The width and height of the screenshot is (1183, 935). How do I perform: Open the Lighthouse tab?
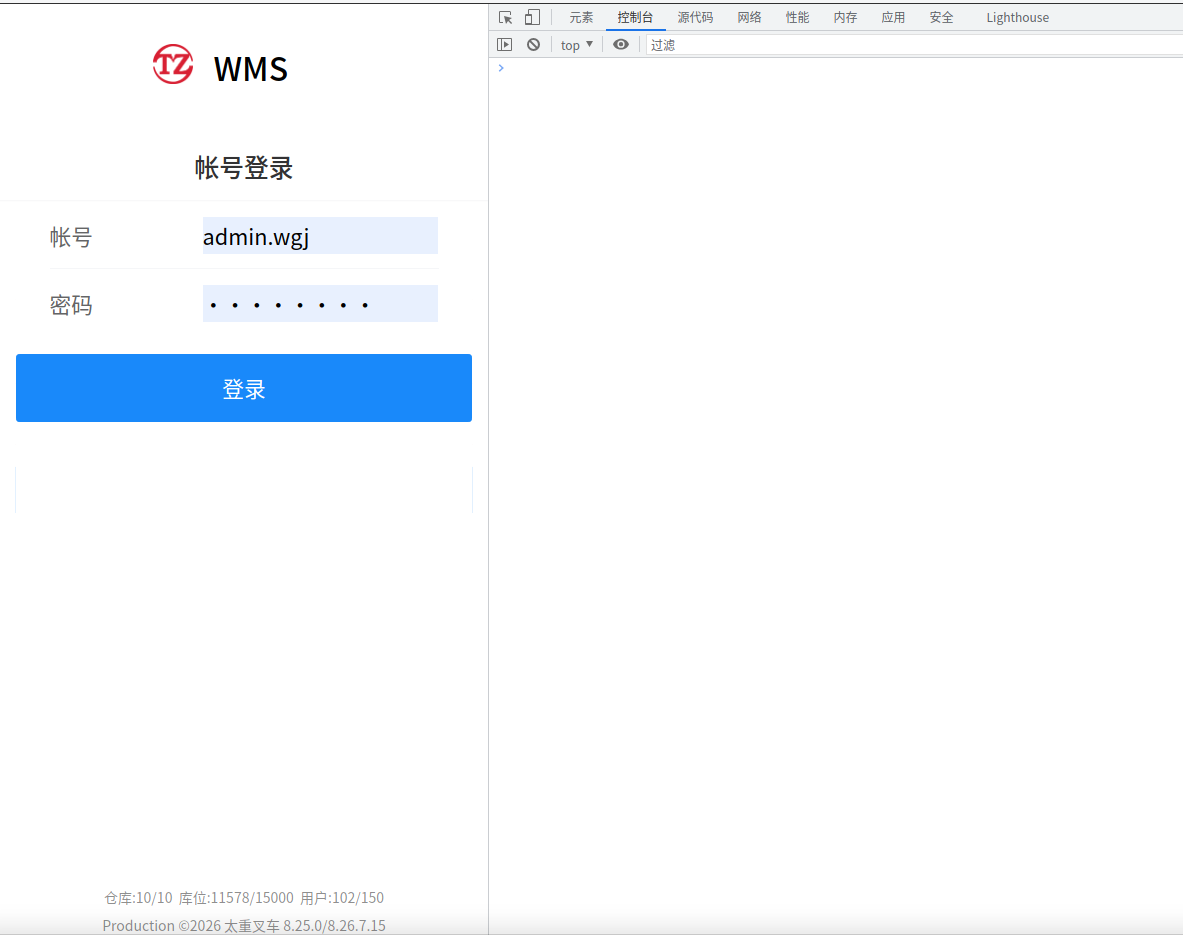(x=1017, y=17)
